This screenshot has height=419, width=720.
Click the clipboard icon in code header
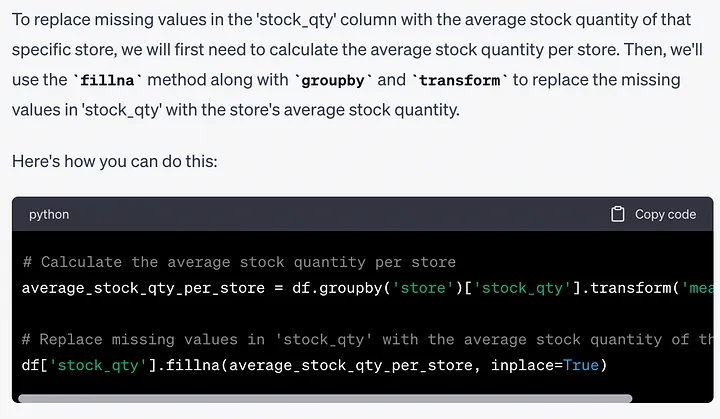tap(617, 214)
